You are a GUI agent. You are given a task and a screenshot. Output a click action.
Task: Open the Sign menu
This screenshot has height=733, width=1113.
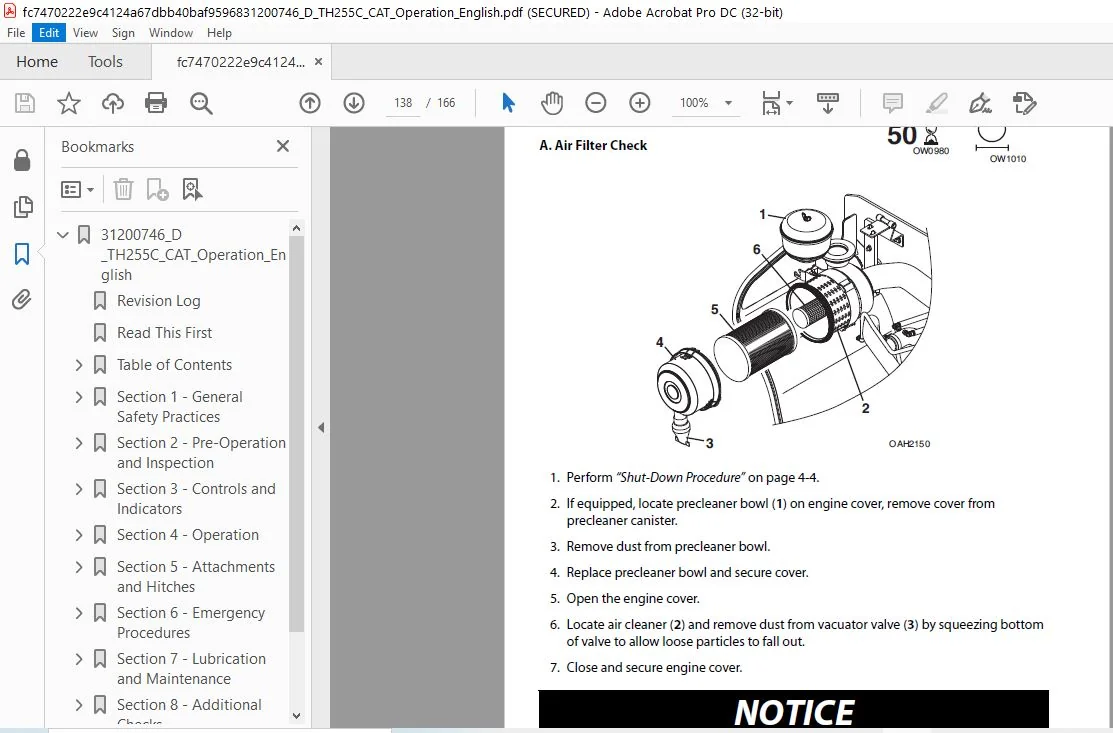click(x=123, y=33)
